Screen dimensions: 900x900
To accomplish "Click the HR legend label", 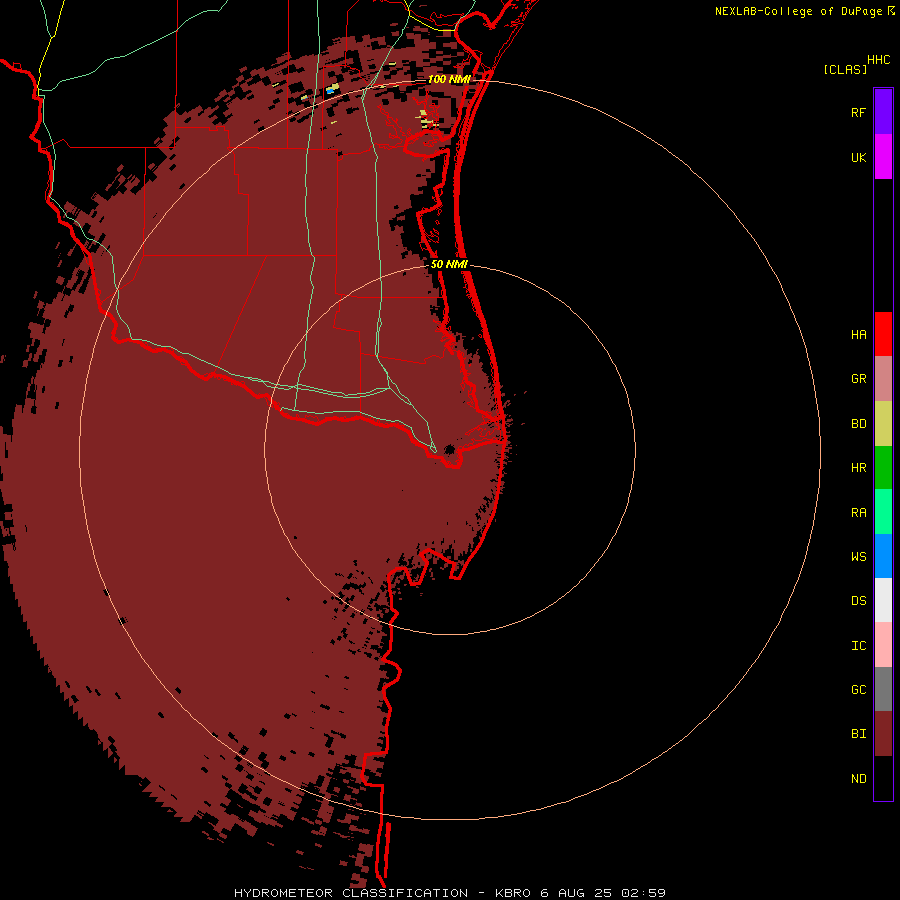I will pos(858,468).
